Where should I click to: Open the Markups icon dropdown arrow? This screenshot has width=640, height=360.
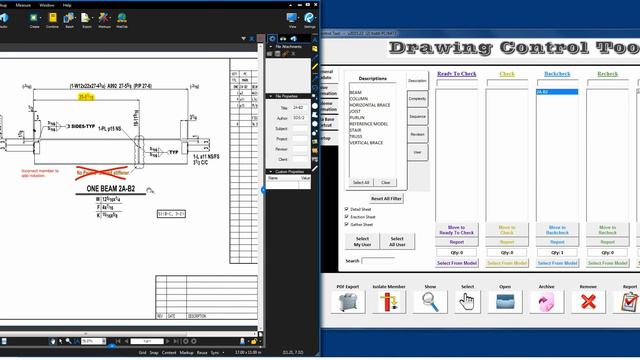pyautogui.click(x=110, y=18)
